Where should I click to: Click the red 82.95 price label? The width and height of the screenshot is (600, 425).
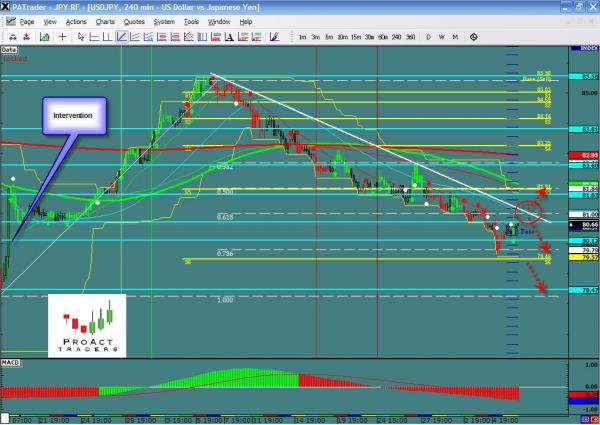[588, 155]
